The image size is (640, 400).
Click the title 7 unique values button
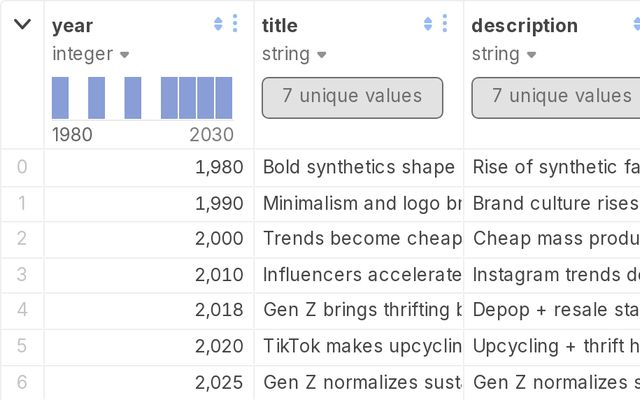(x=352, y=97)
